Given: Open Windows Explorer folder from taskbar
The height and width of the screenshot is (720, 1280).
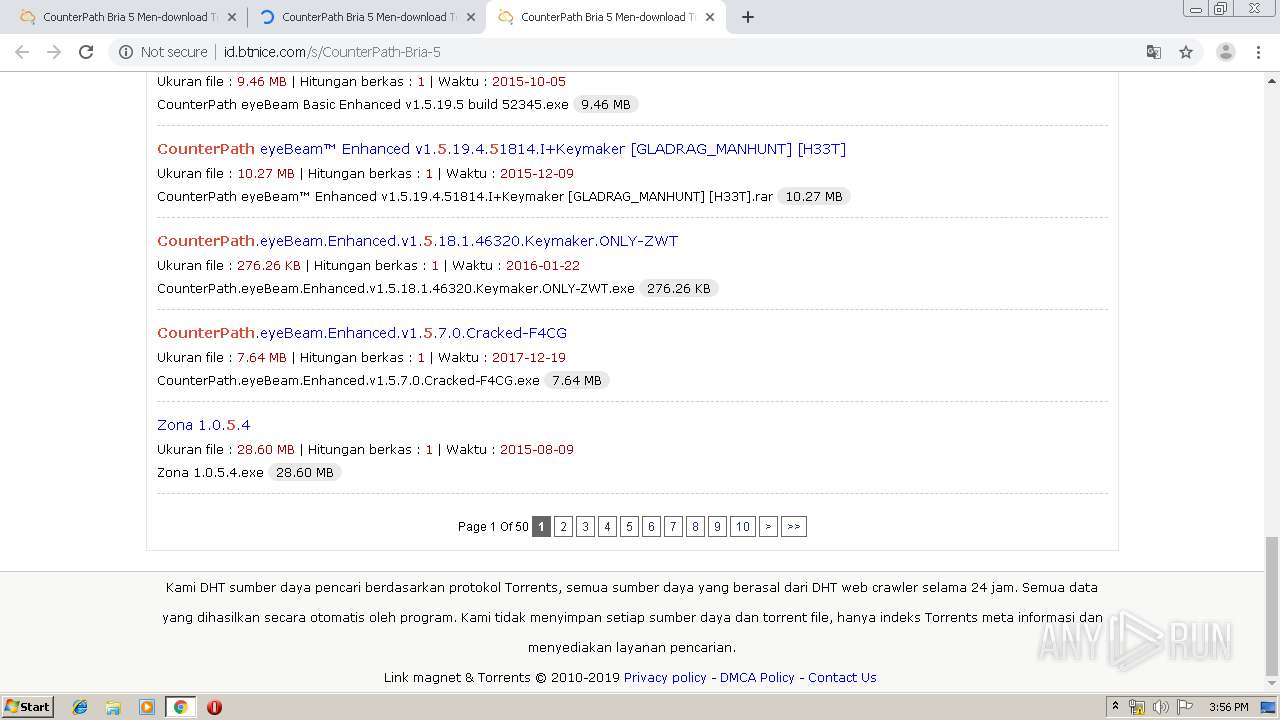Looking at the screenshot, I should [113, 707].
